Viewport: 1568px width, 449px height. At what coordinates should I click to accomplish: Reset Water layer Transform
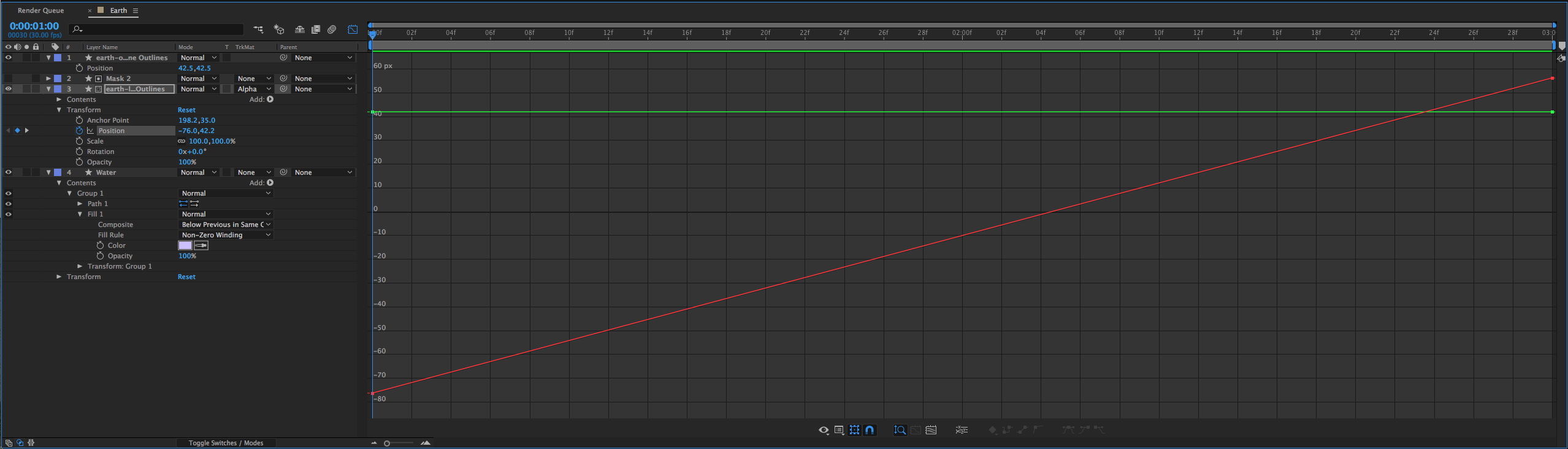point(186,277)
